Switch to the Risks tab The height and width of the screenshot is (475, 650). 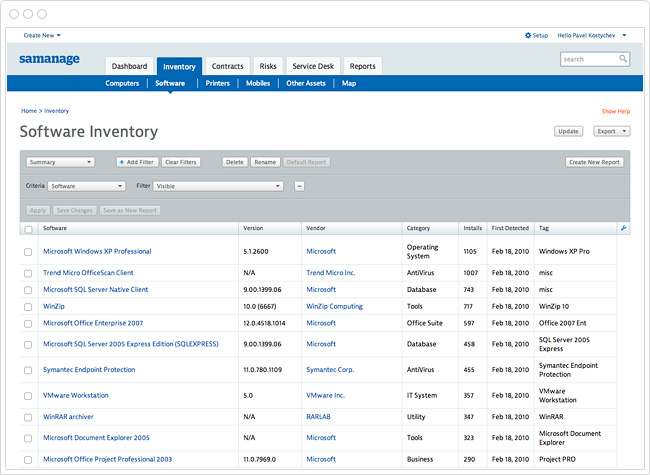pyautogui.click(x=268, y=66)
